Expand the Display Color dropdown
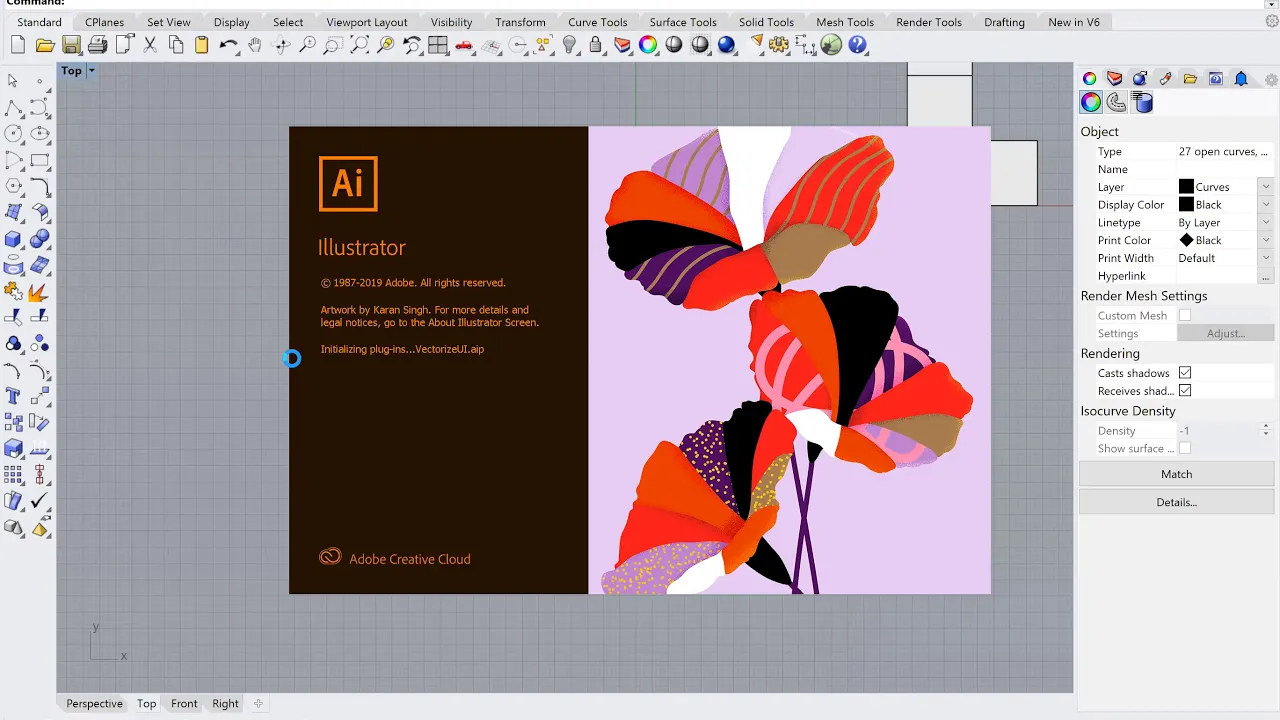This screenshot has width=1280, height=720. tap(1266, 205)
